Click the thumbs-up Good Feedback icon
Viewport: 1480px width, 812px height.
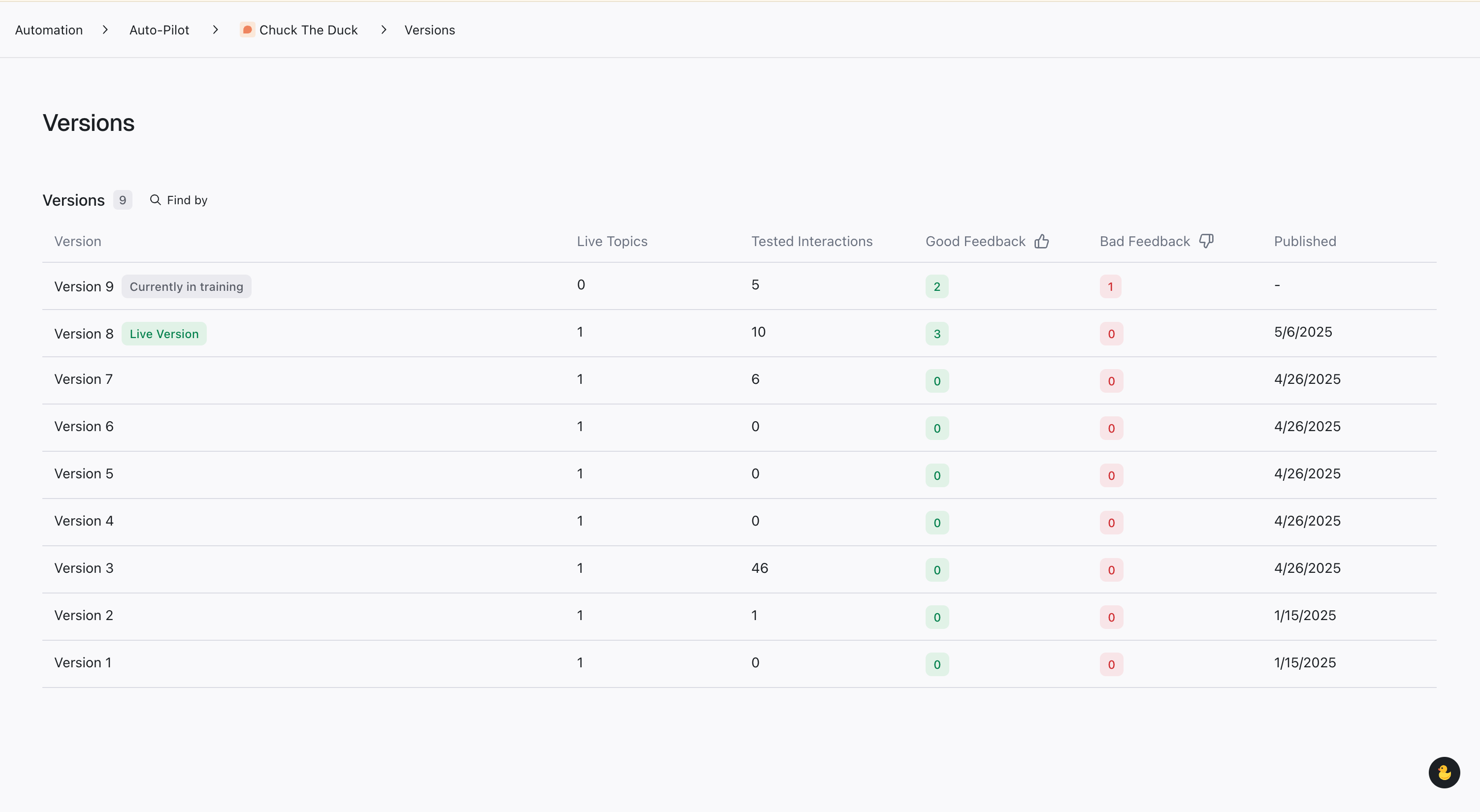(1042, 241)
